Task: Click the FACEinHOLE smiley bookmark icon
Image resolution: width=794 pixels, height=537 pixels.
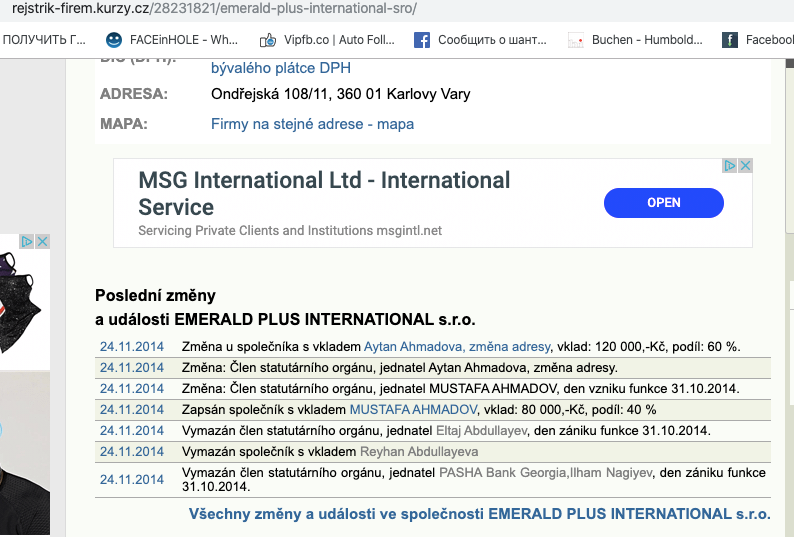Action: [115, 40]
